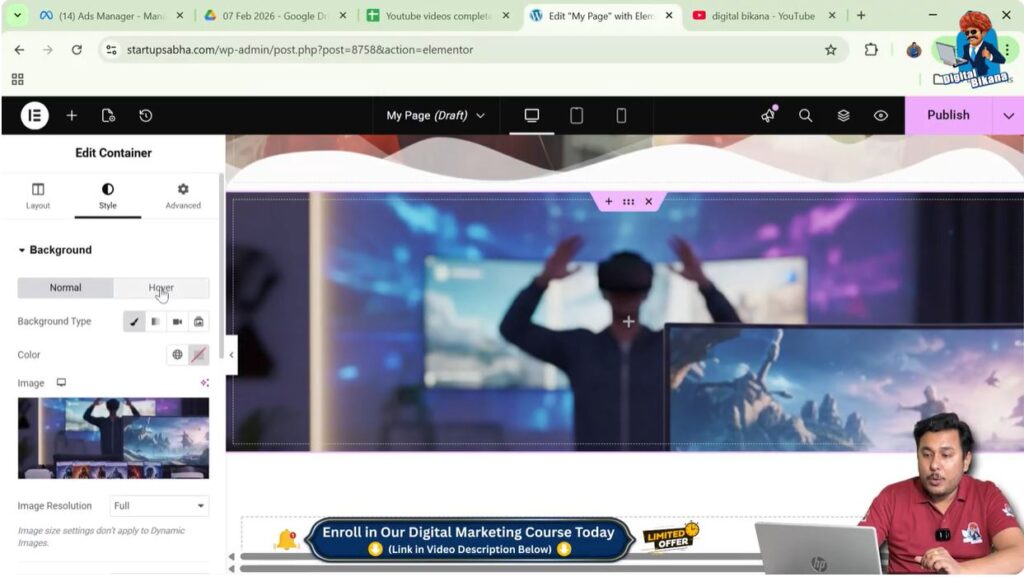Select the Classic background type brush
The width and height of the screenshot is (1024, 577).
pyautogui.click(x=134, y=322)
